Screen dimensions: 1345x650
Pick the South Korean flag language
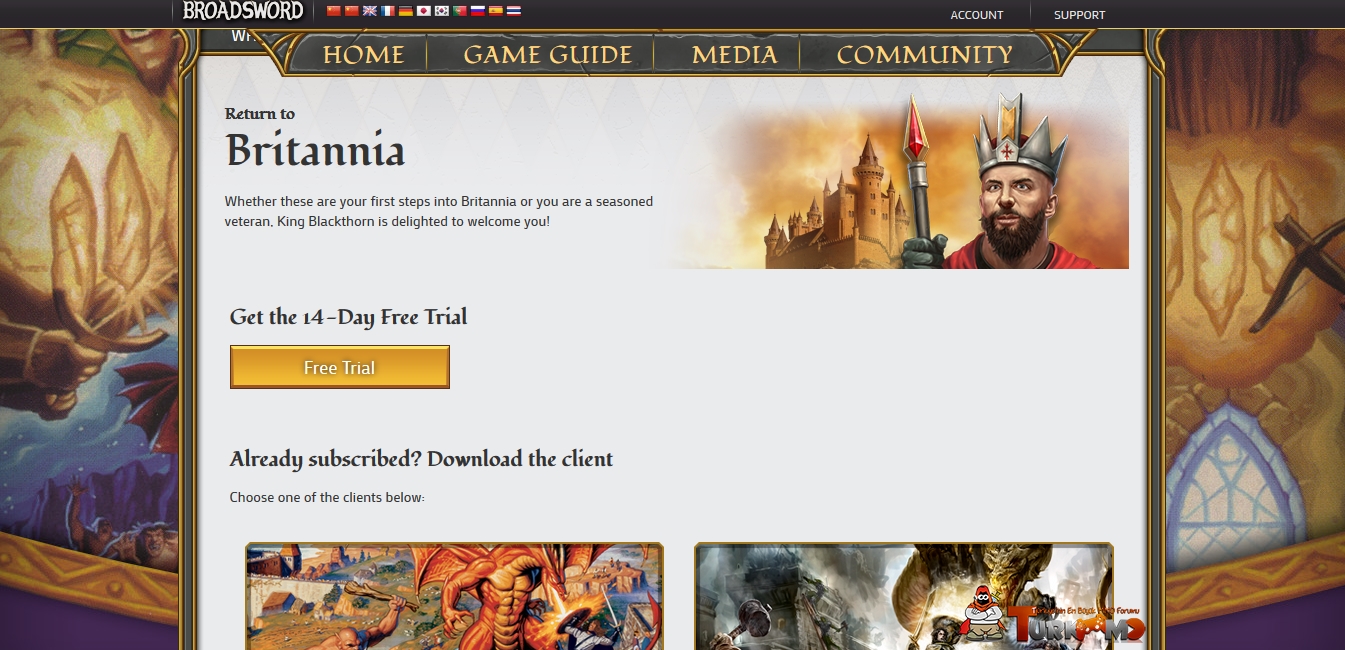pos(442,11)
